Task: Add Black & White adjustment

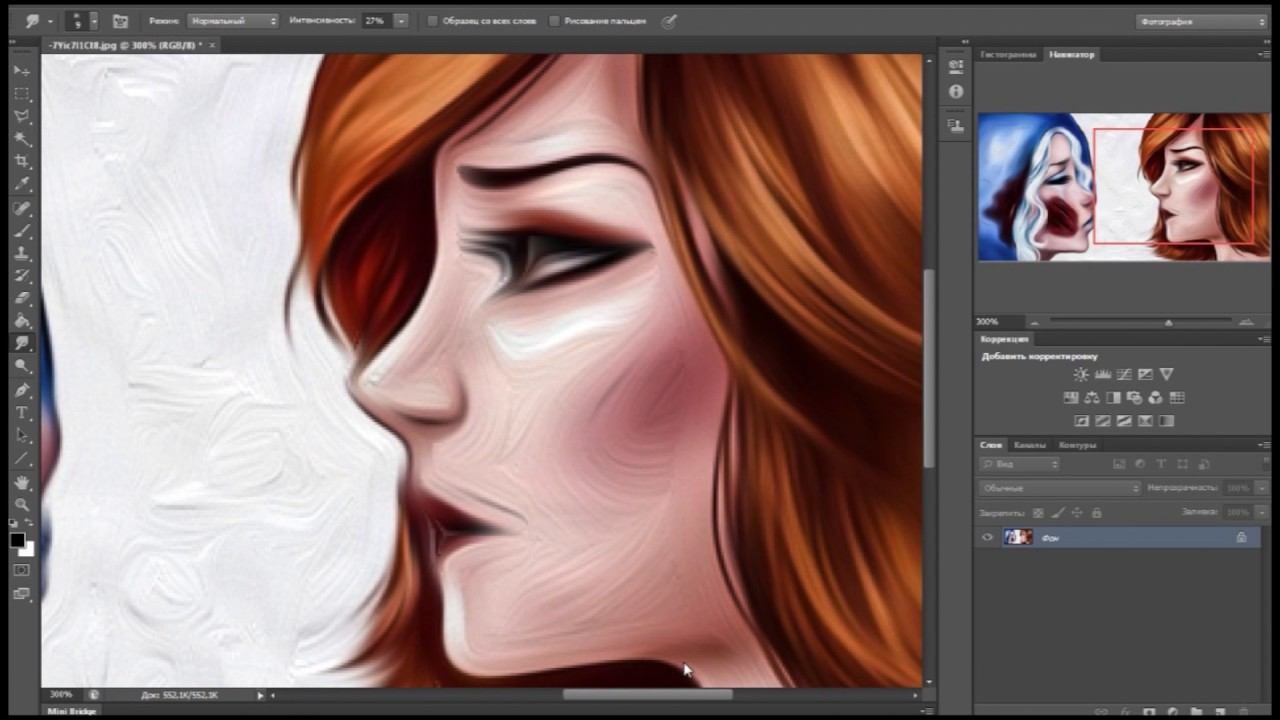Action: pyautogui.click(x=1113, y=398)
